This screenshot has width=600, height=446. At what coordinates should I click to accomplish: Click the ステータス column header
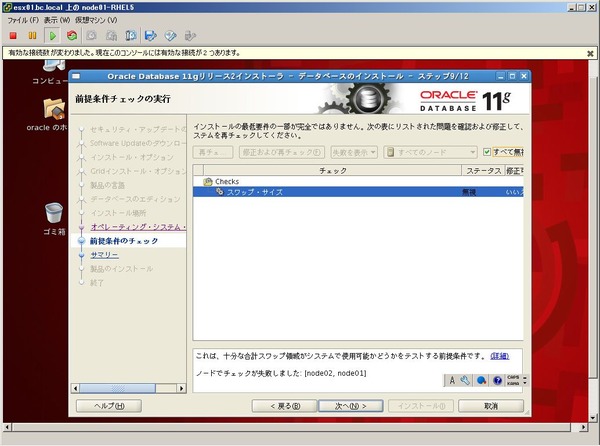(x=483, y=171)
